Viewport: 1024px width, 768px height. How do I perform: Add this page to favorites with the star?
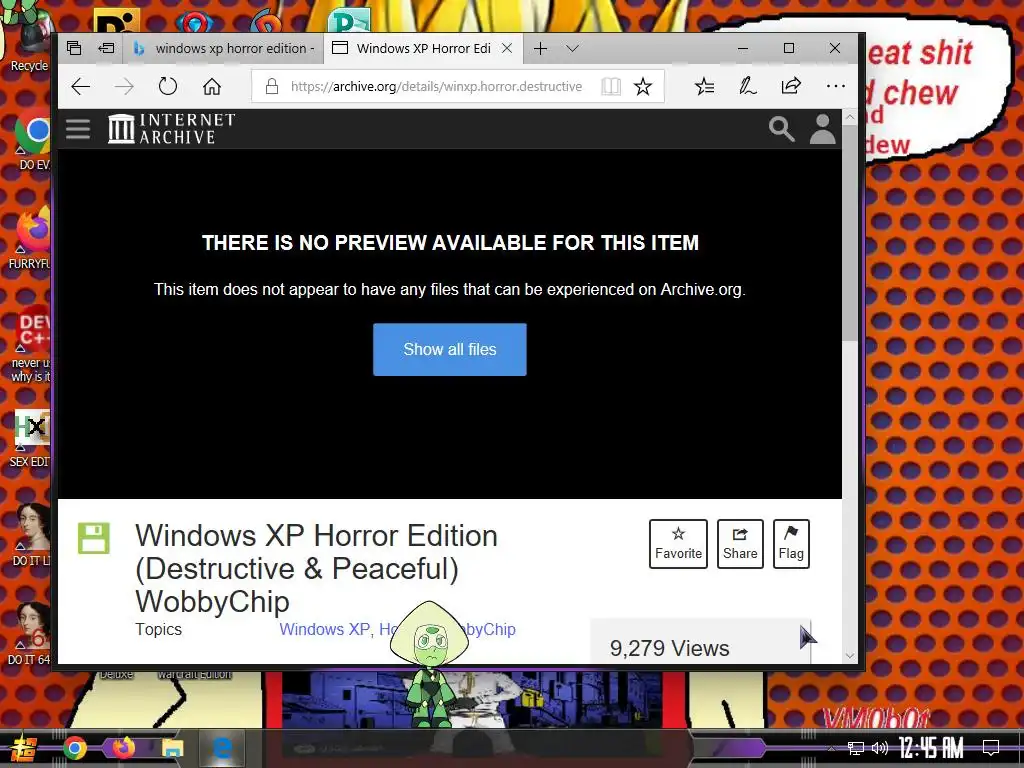(x=643, y=86)
